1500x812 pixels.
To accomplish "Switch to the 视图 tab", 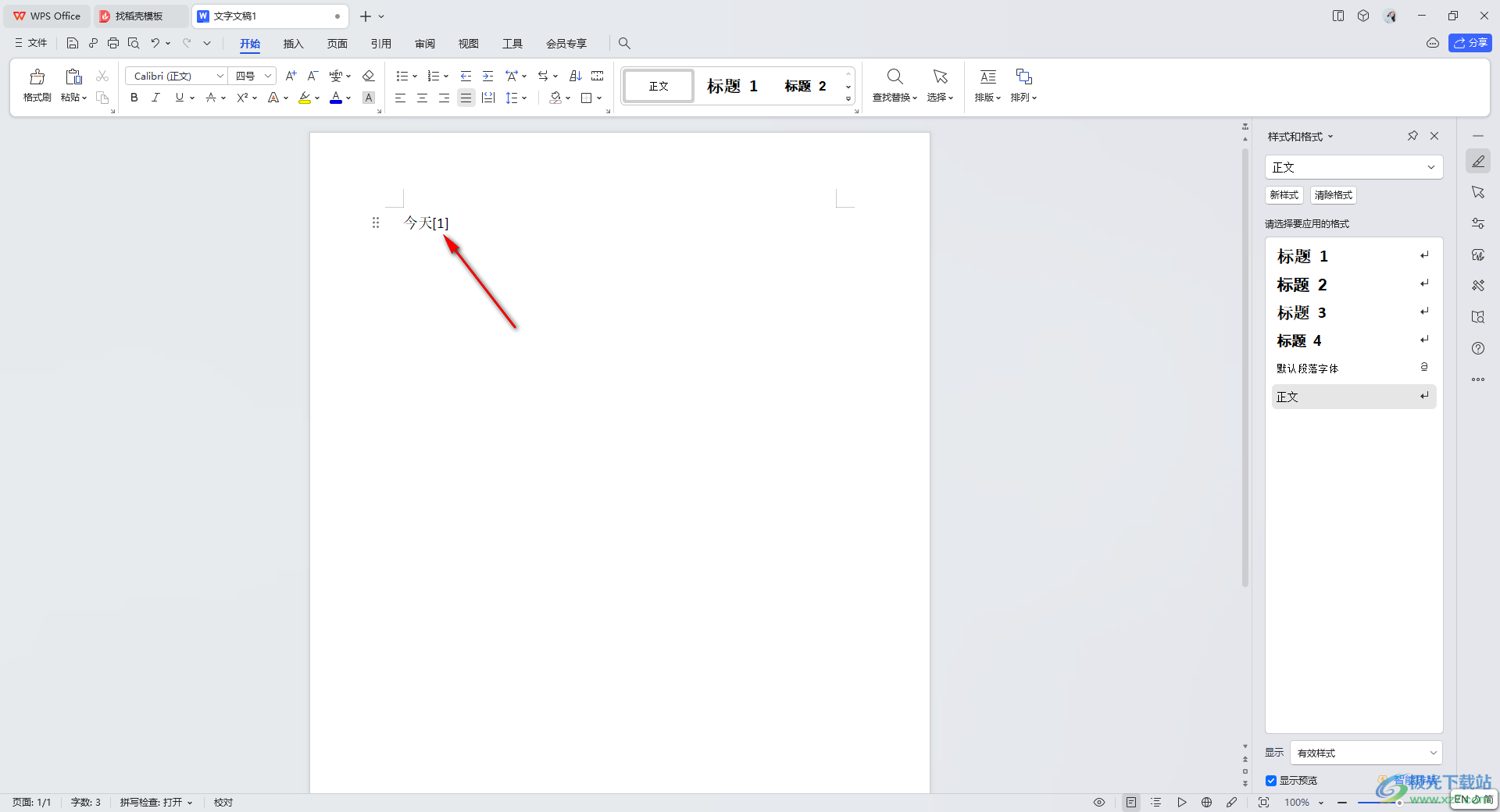I will [469, 43].
